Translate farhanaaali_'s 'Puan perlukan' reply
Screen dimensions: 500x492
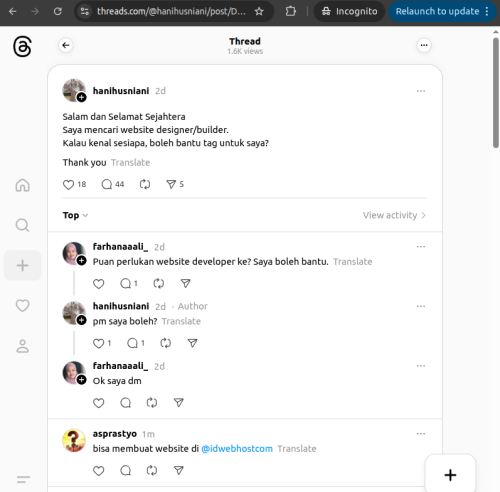coord(353,262)
